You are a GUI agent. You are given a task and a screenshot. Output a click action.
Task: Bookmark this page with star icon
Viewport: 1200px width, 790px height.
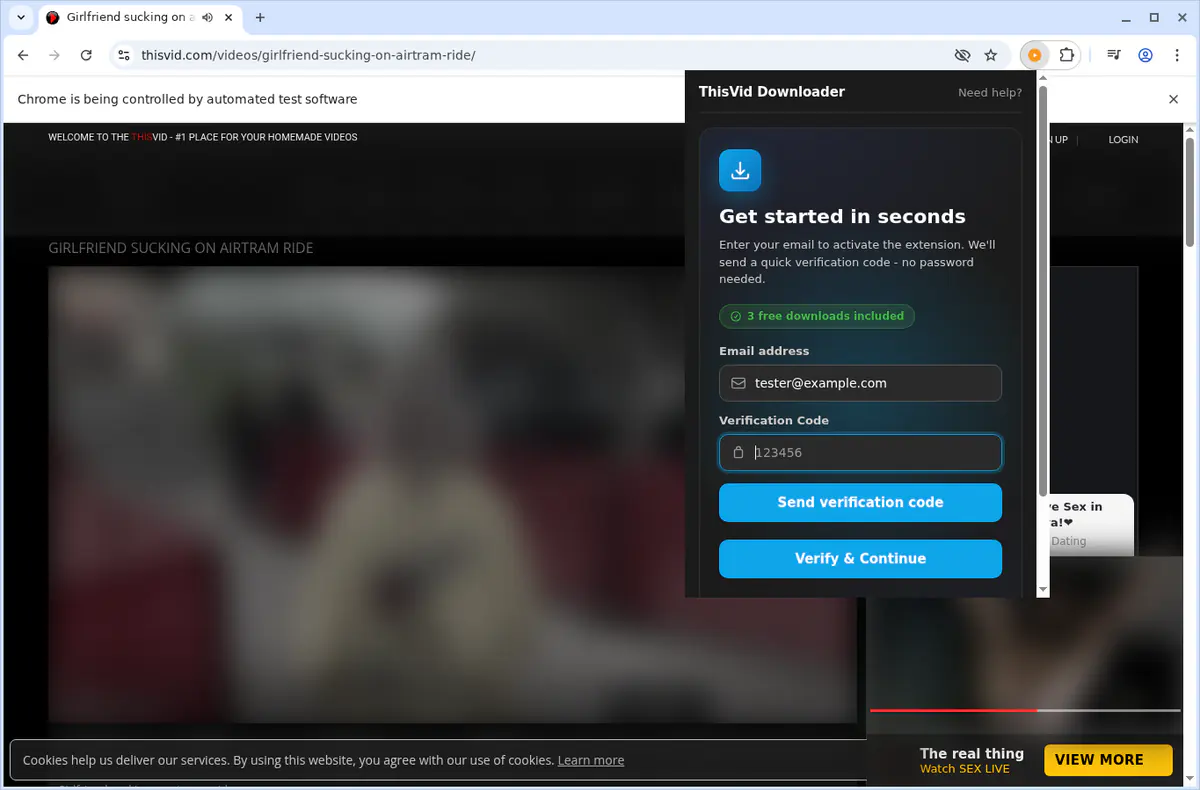tap(991, 55)
